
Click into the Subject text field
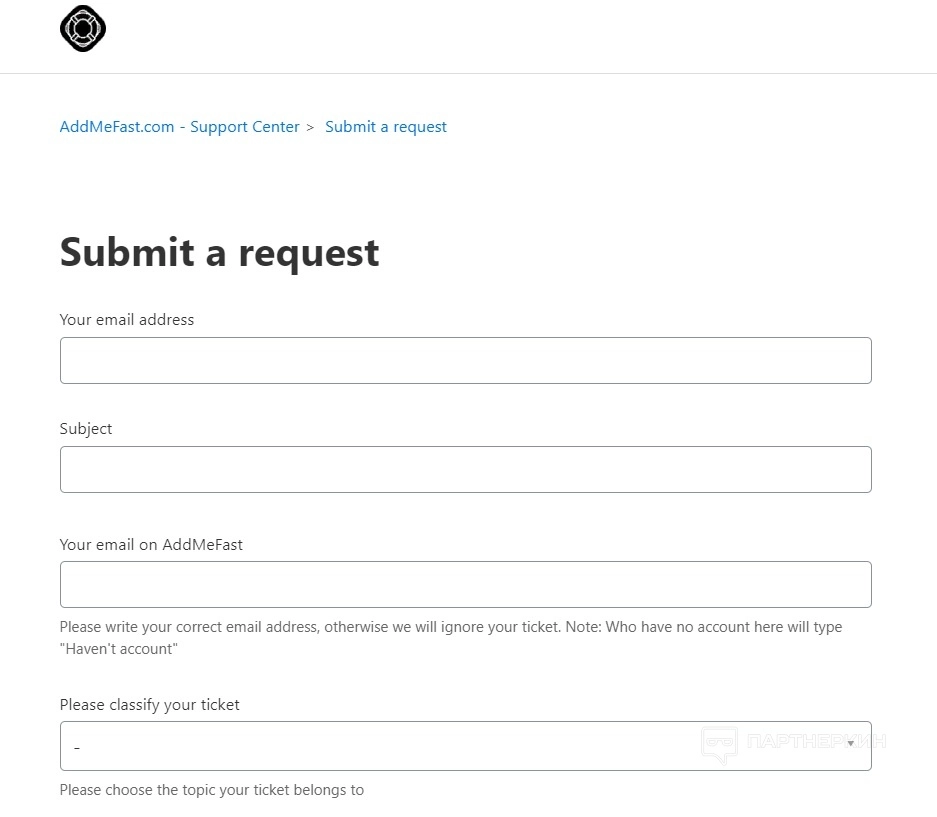click(465, 469)
